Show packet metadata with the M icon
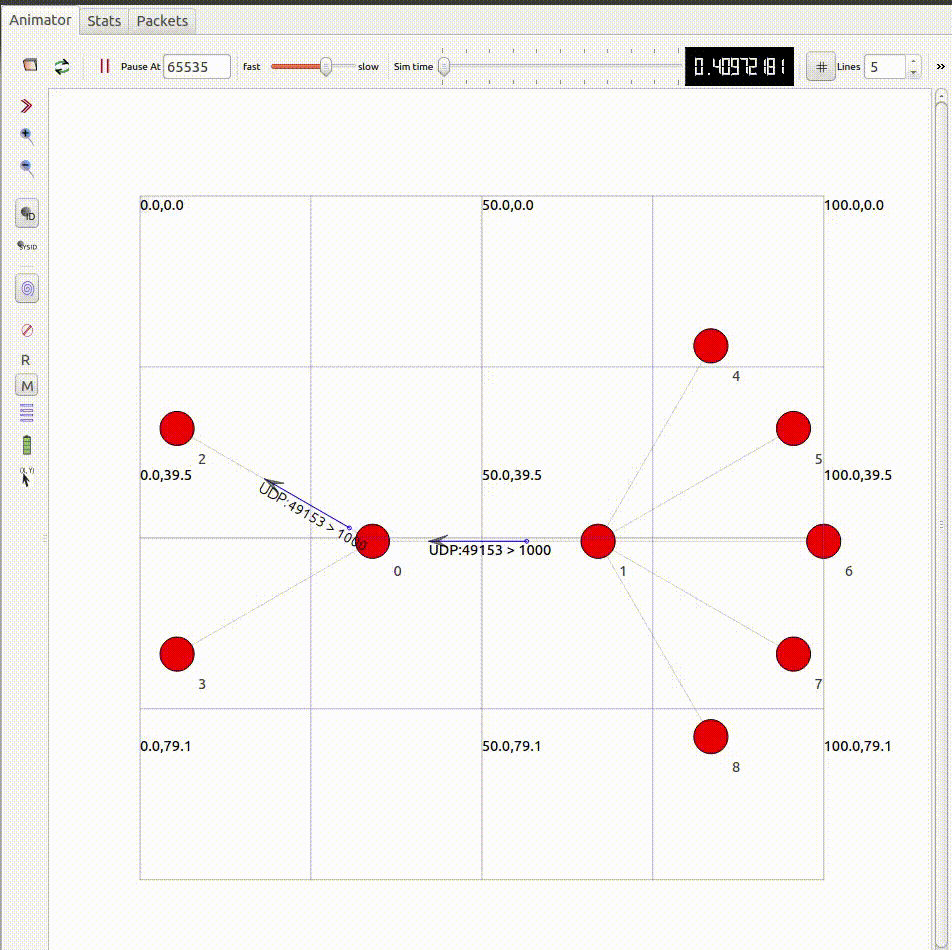 (26, 385)
